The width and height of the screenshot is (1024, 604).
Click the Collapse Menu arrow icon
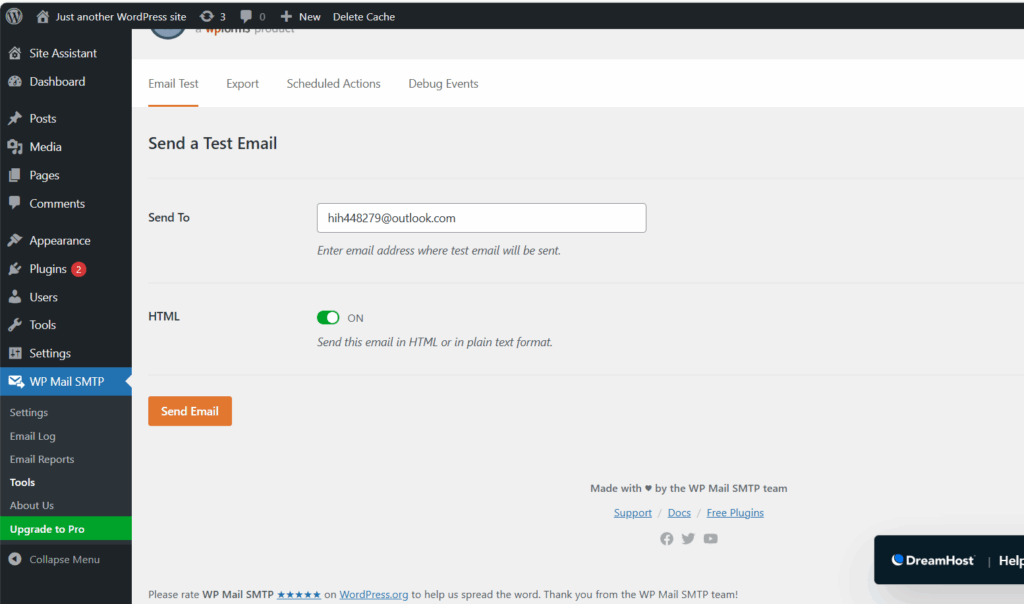coord(15,559)
